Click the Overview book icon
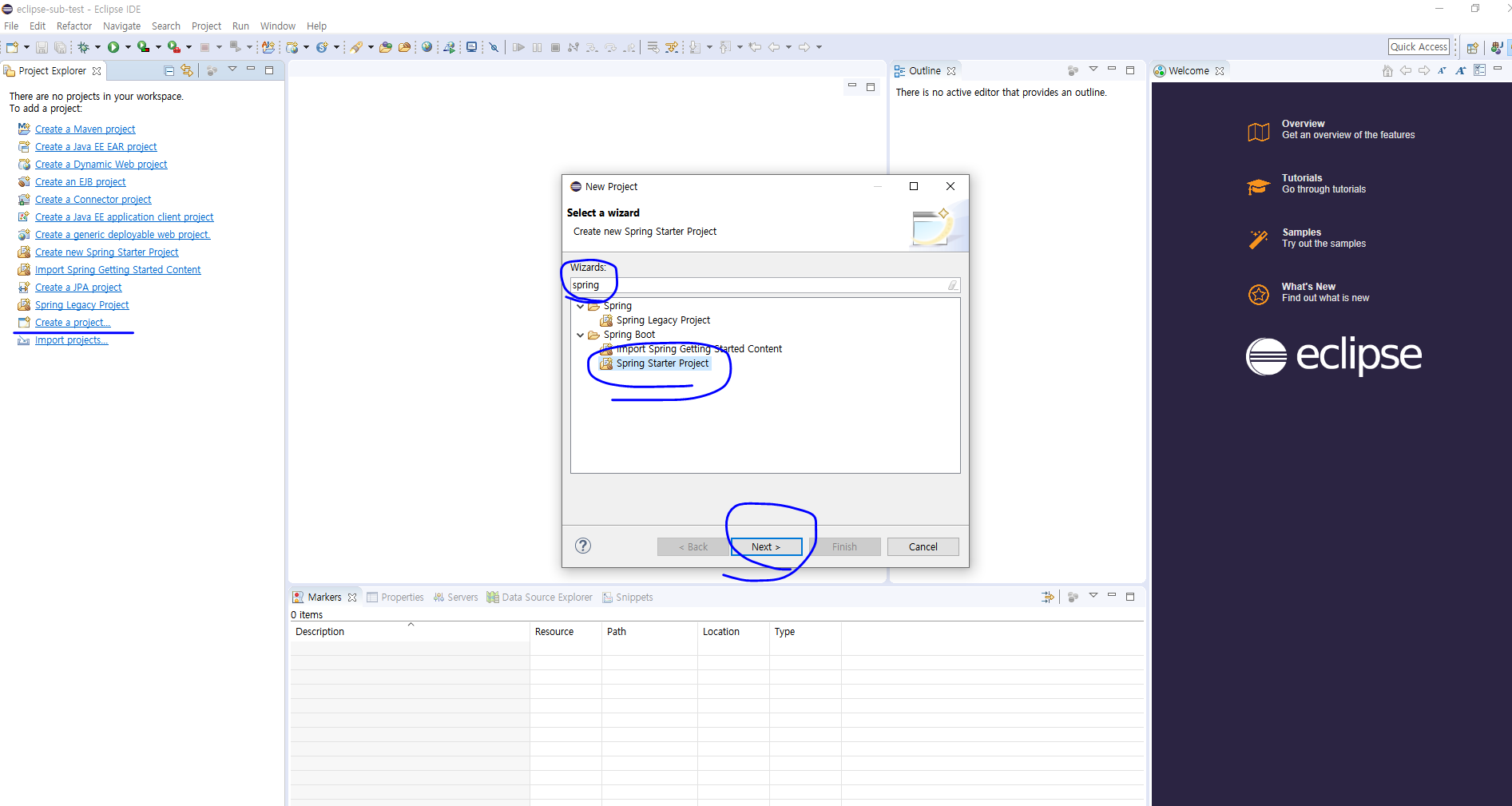The width and height of the screenshot is (1512, 806). coord(1259,132)
